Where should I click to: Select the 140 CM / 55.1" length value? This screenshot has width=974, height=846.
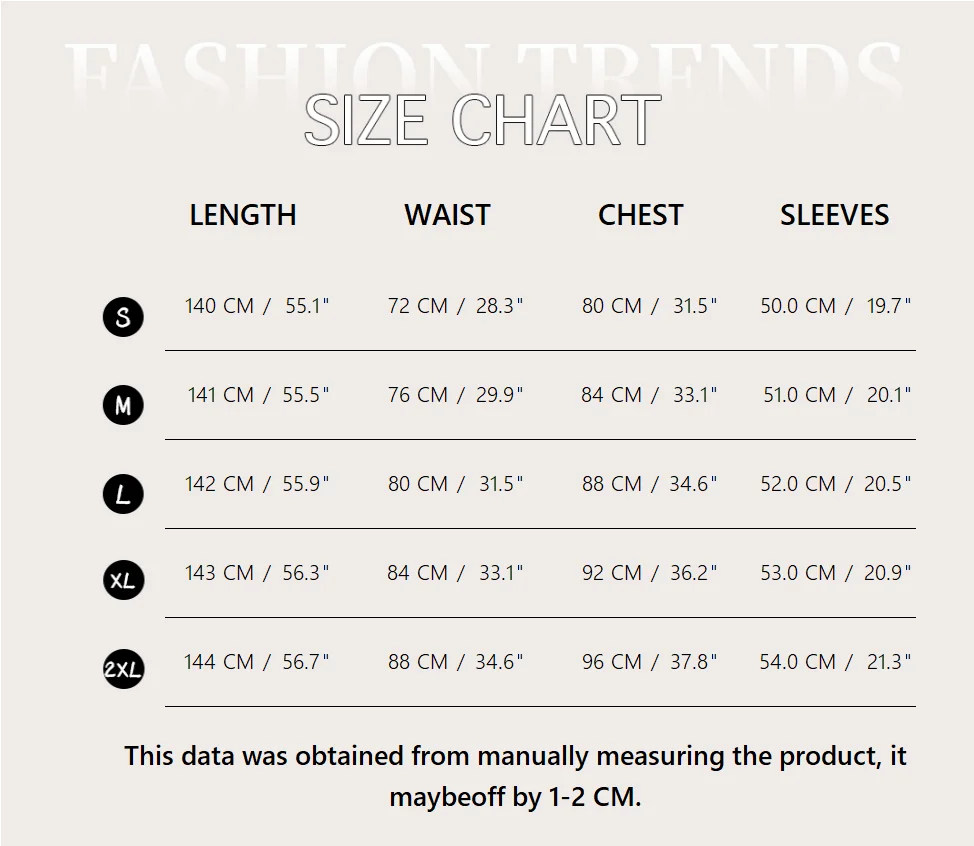pyautogui.click(x=257, y=306)
